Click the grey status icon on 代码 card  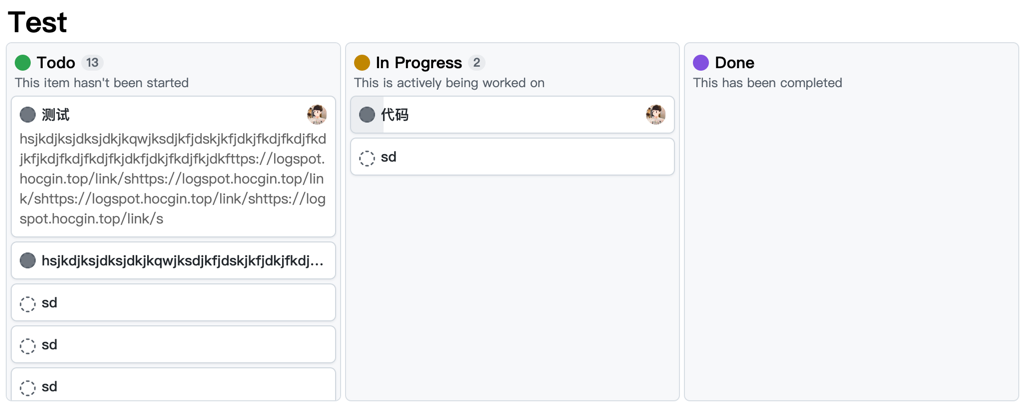[x=367, y=115]
